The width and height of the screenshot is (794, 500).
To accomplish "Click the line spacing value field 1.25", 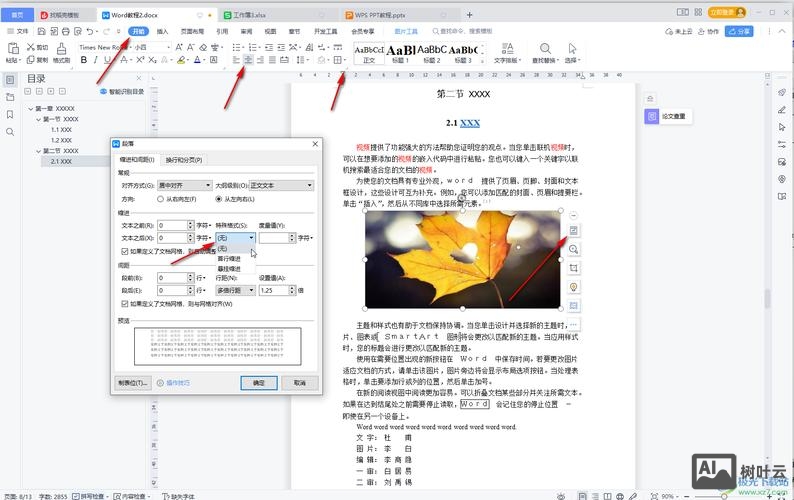I will (274, 290).
